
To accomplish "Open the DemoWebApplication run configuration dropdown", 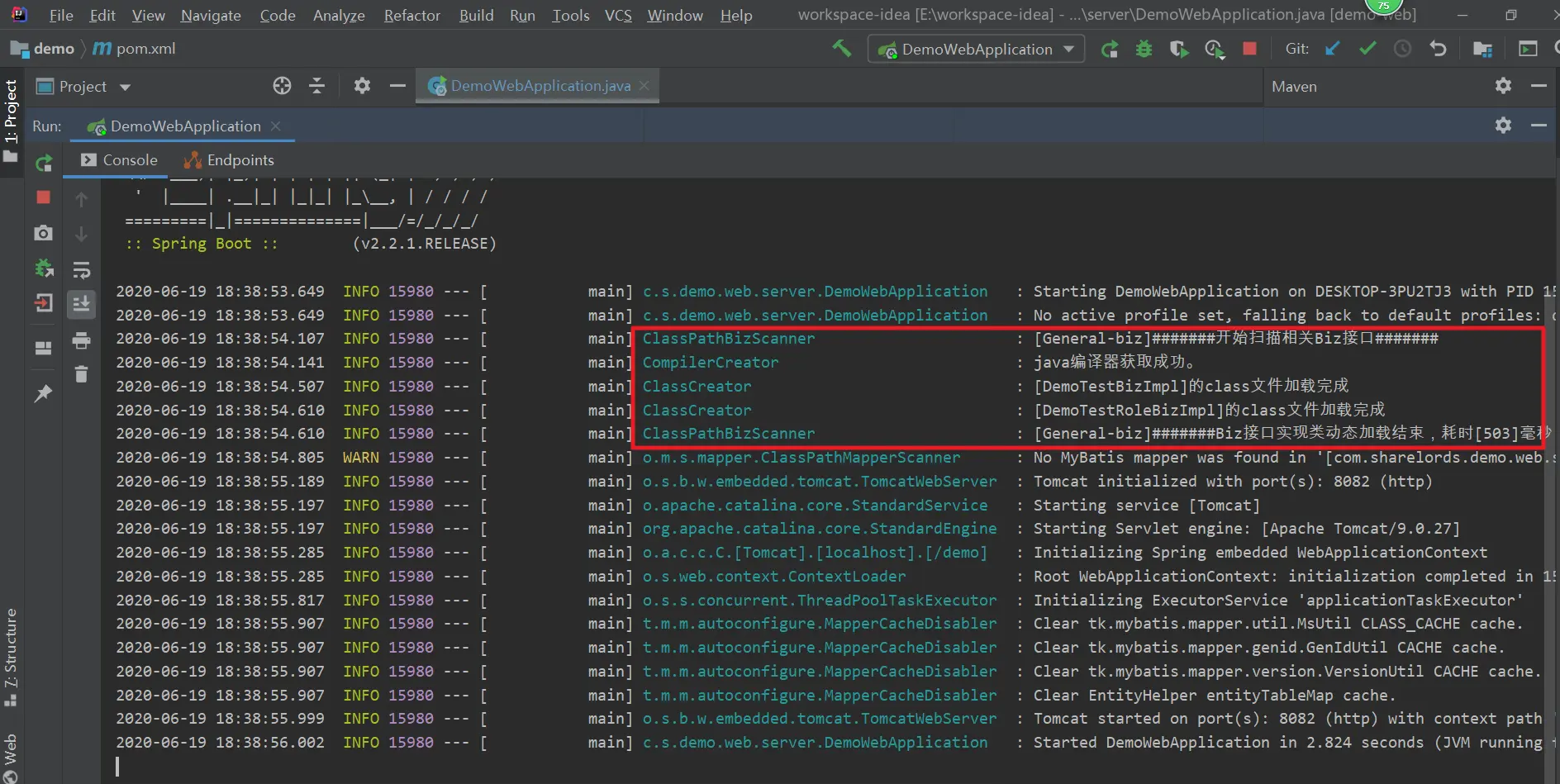I will [x=976, y=50].
